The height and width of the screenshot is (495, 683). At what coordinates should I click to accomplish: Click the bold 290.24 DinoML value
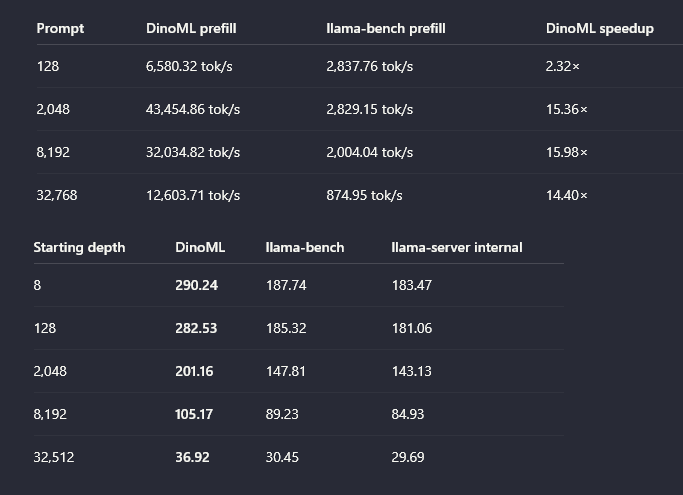[x=196, y=285]
